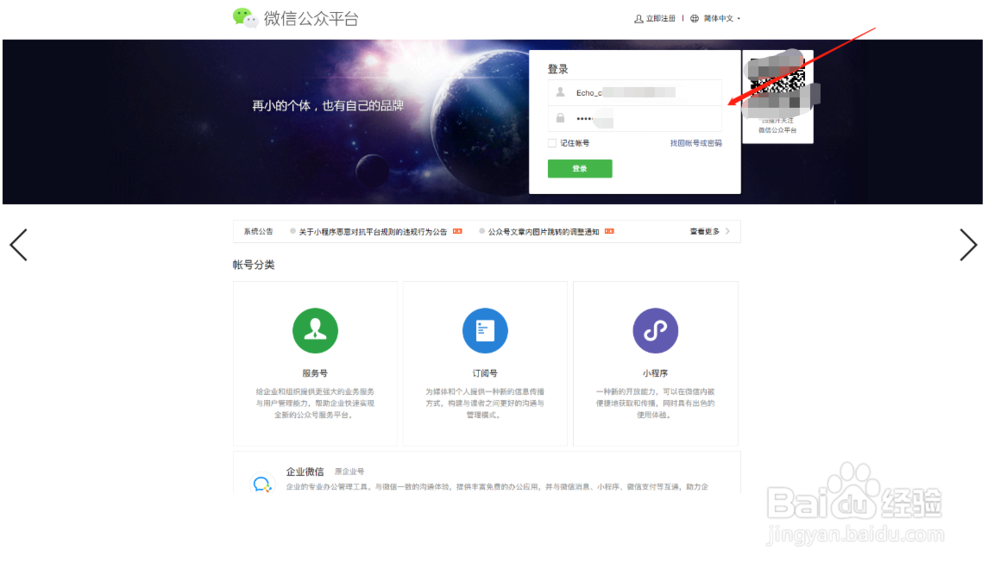Open the 简体中文 language dropdown

tap(721, 18)
